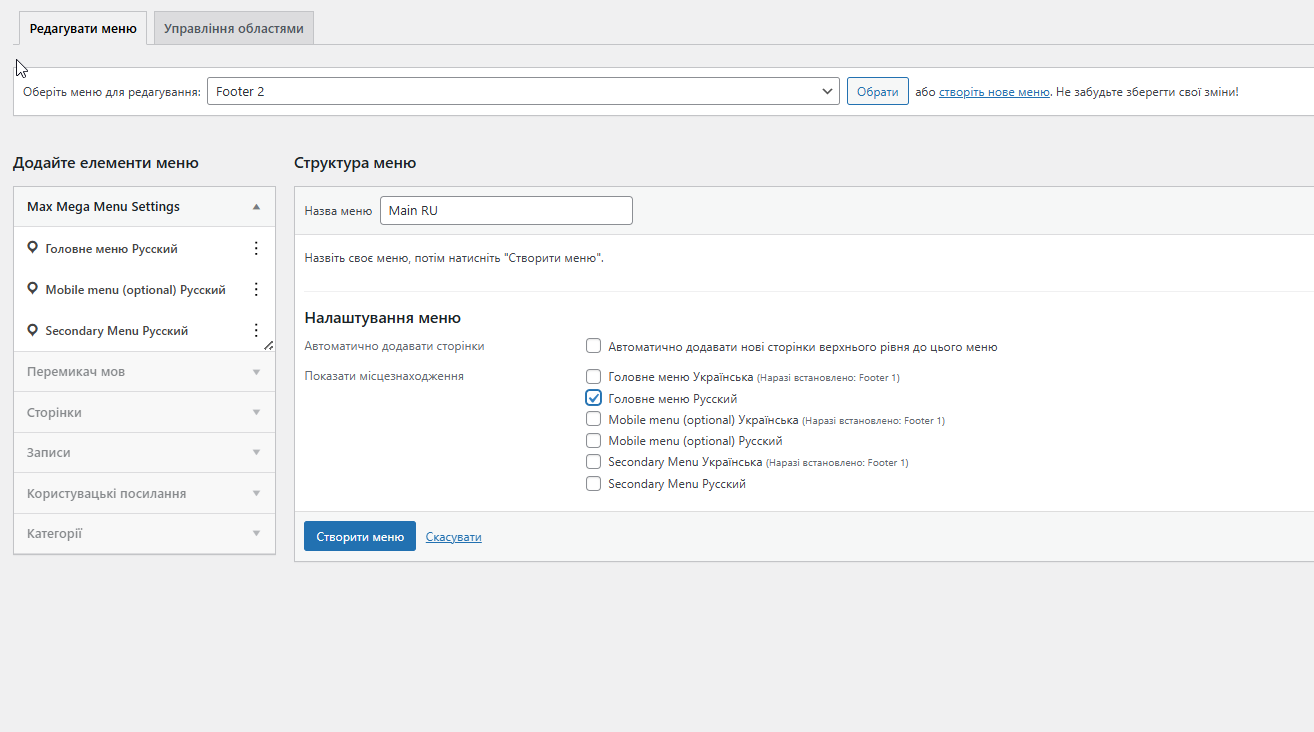
Task: Open three-dot options for Mobile menu Русский
Action: 256,289
